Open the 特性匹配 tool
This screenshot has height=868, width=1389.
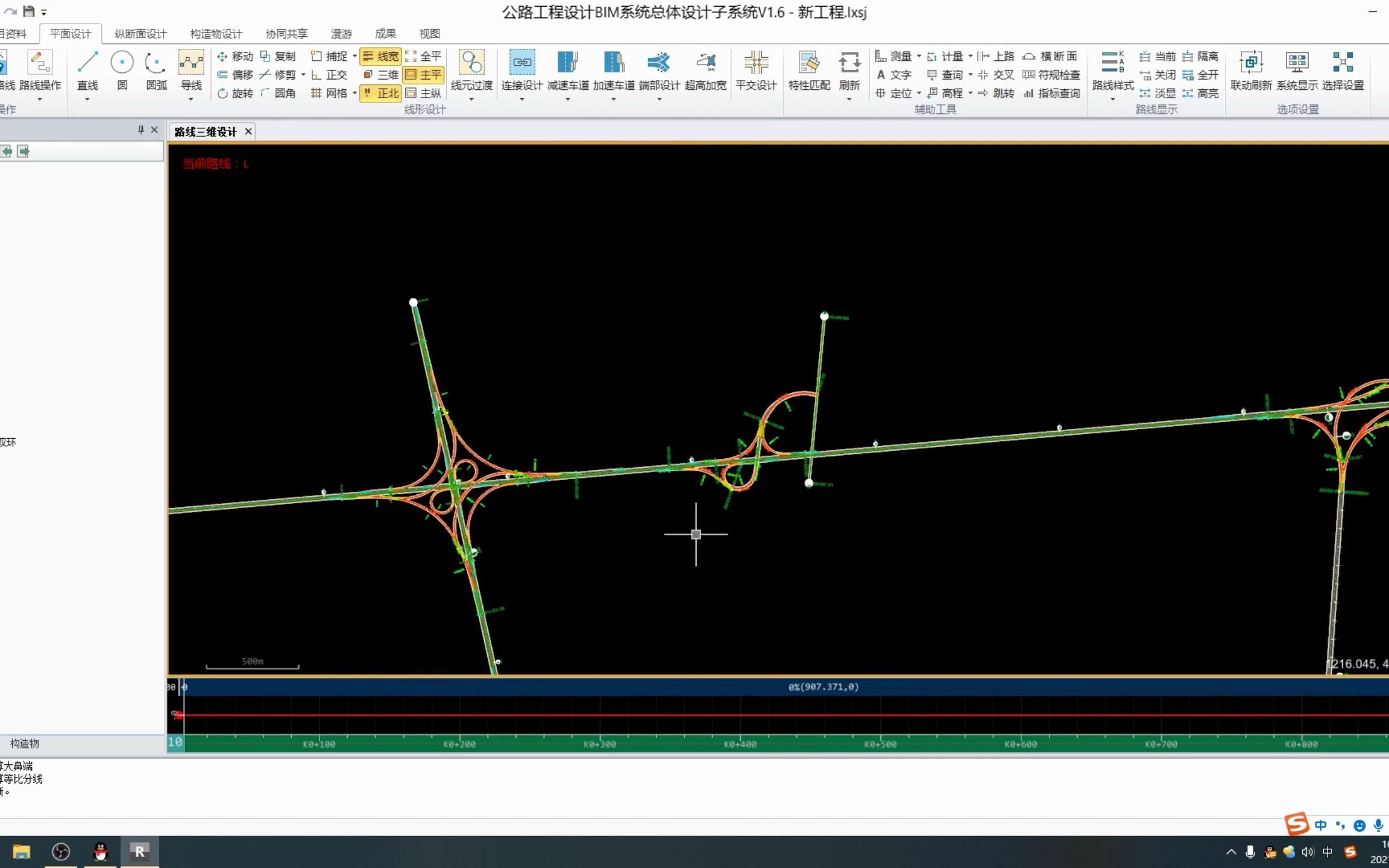point(808,72)
